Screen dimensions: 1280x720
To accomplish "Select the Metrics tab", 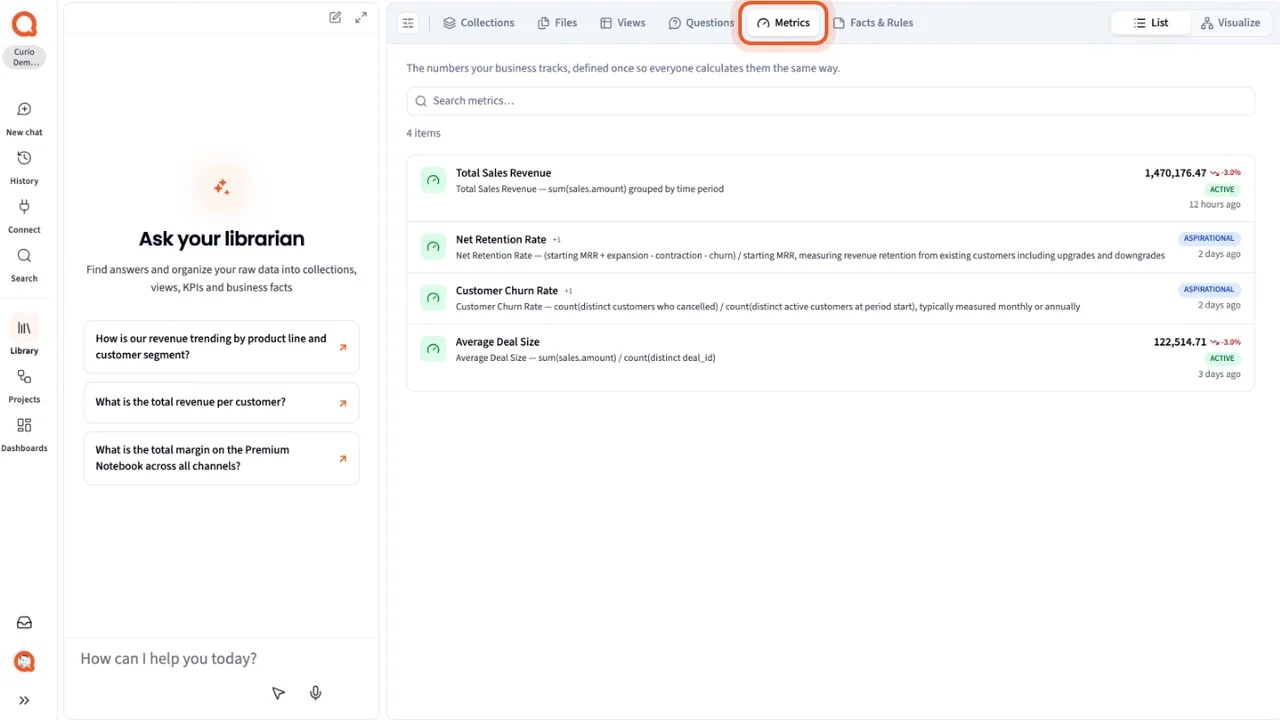I will click(783, 23).
